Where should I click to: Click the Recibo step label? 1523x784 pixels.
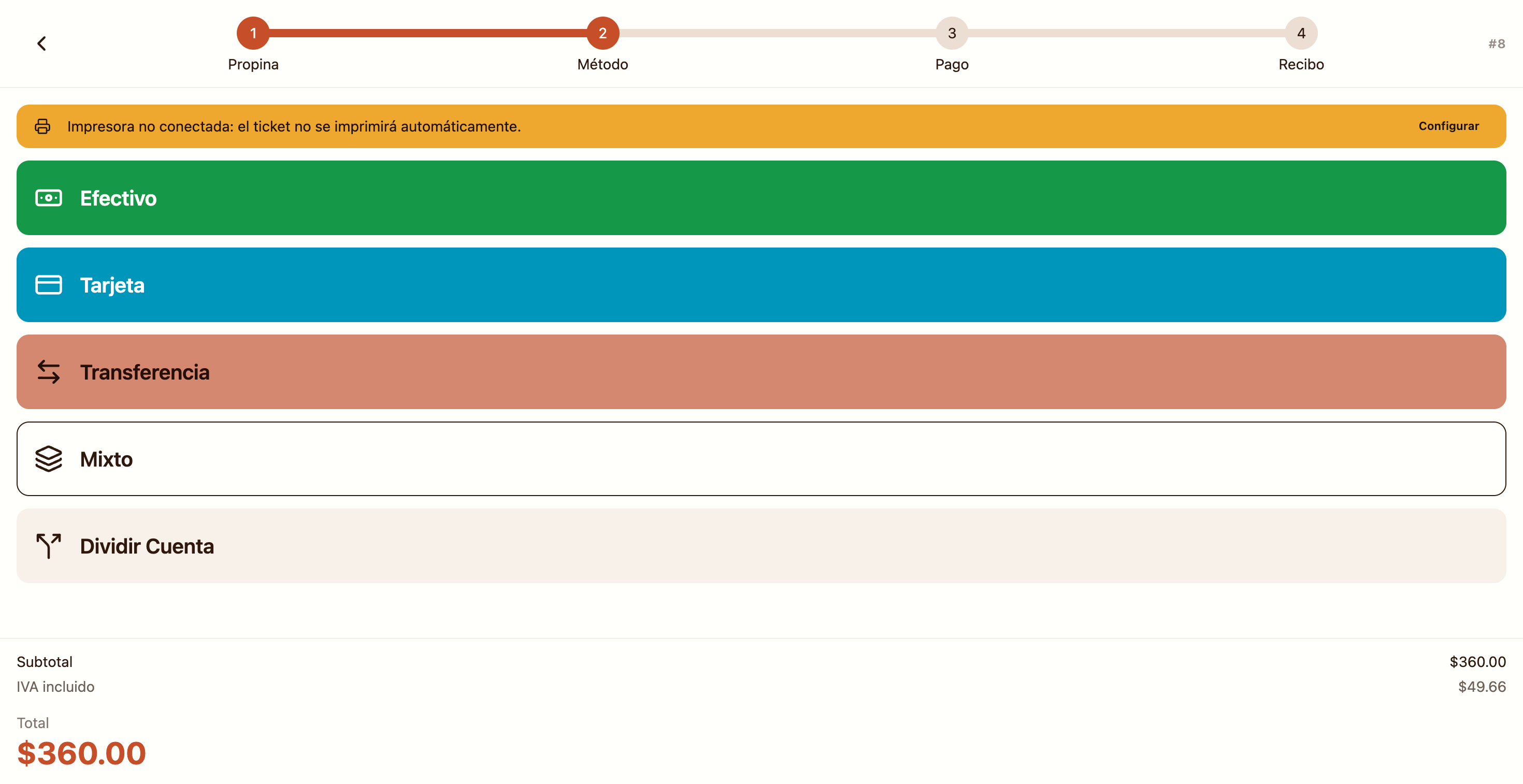pyautogui.click(x=1301, y=64)
